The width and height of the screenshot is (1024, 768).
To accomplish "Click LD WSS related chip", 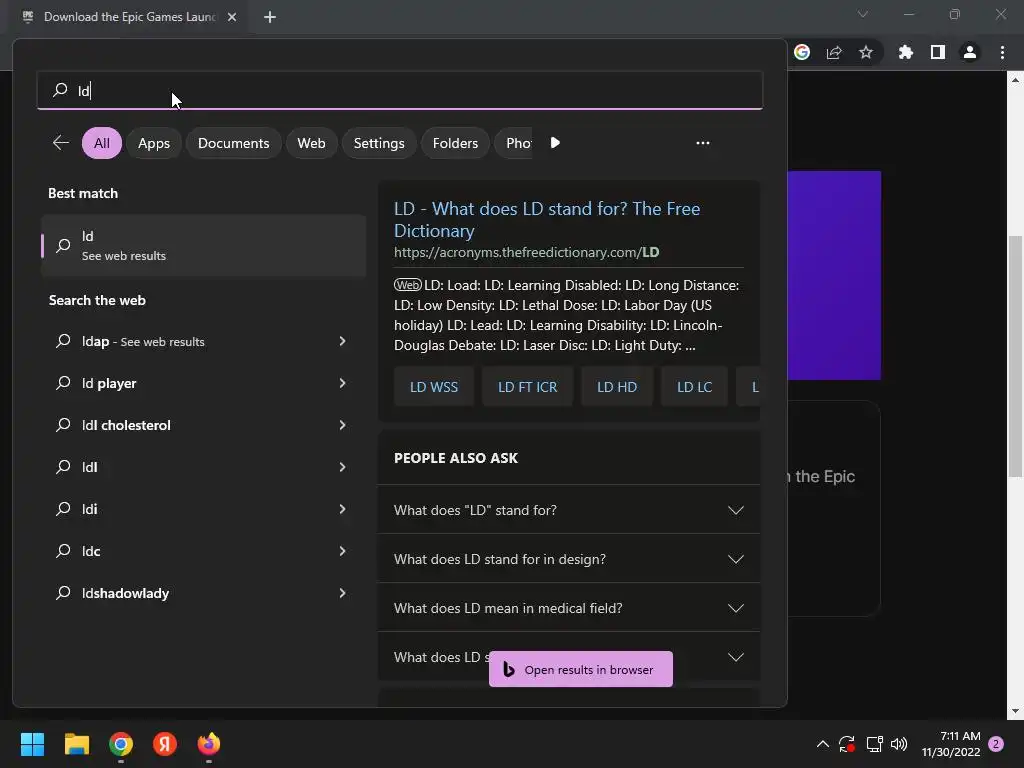I will tap(434, 387).
